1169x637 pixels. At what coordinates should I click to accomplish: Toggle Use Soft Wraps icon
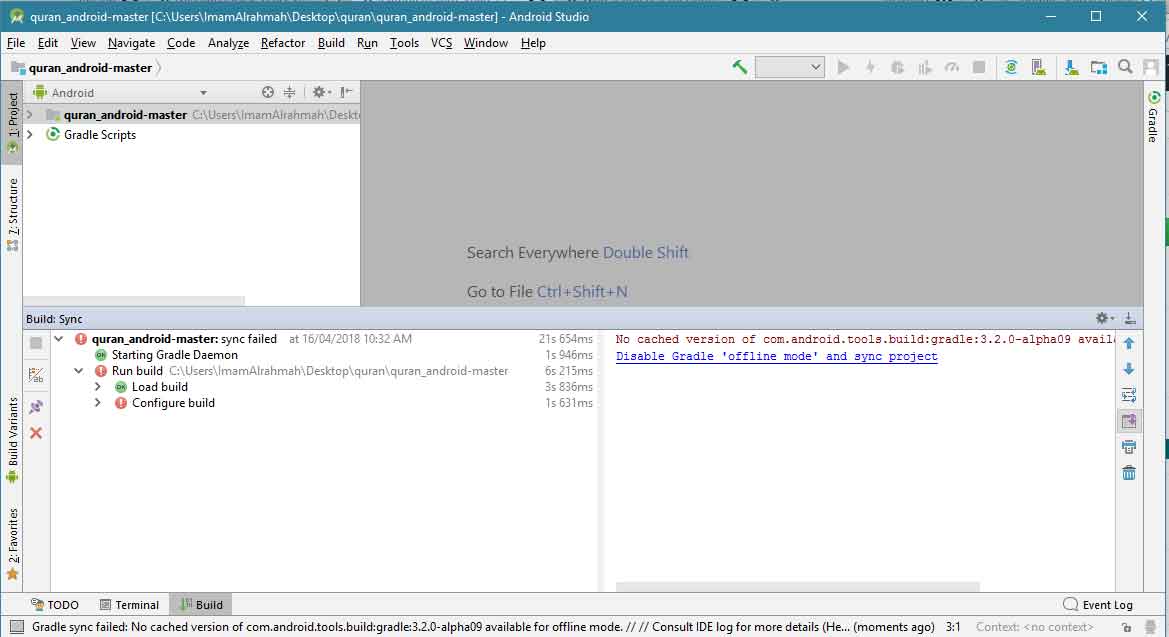click(1129, 395)
